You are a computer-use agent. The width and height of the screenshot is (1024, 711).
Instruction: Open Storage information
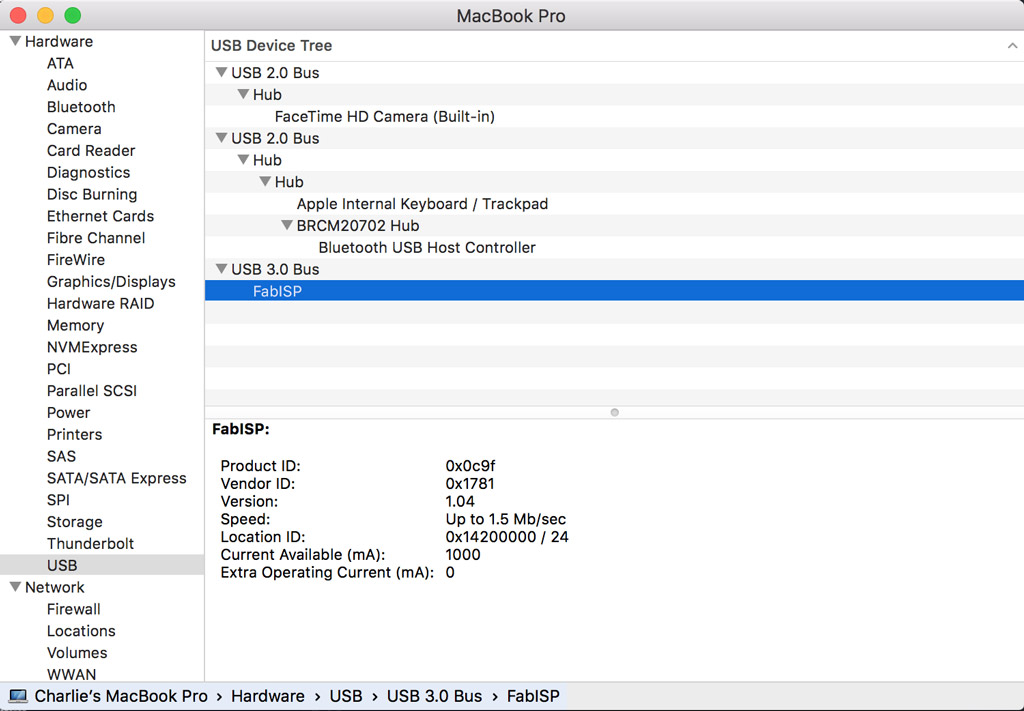pos(74,522)
